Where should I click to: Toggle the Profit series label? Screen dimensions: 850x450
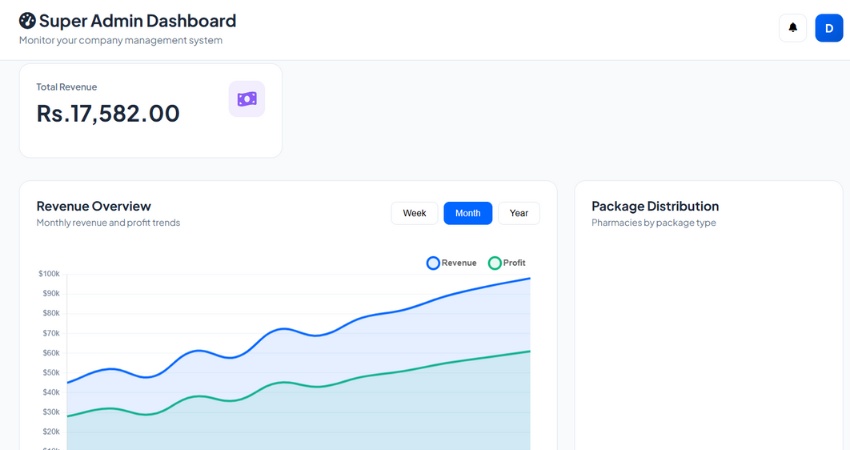tap(514, 263)
